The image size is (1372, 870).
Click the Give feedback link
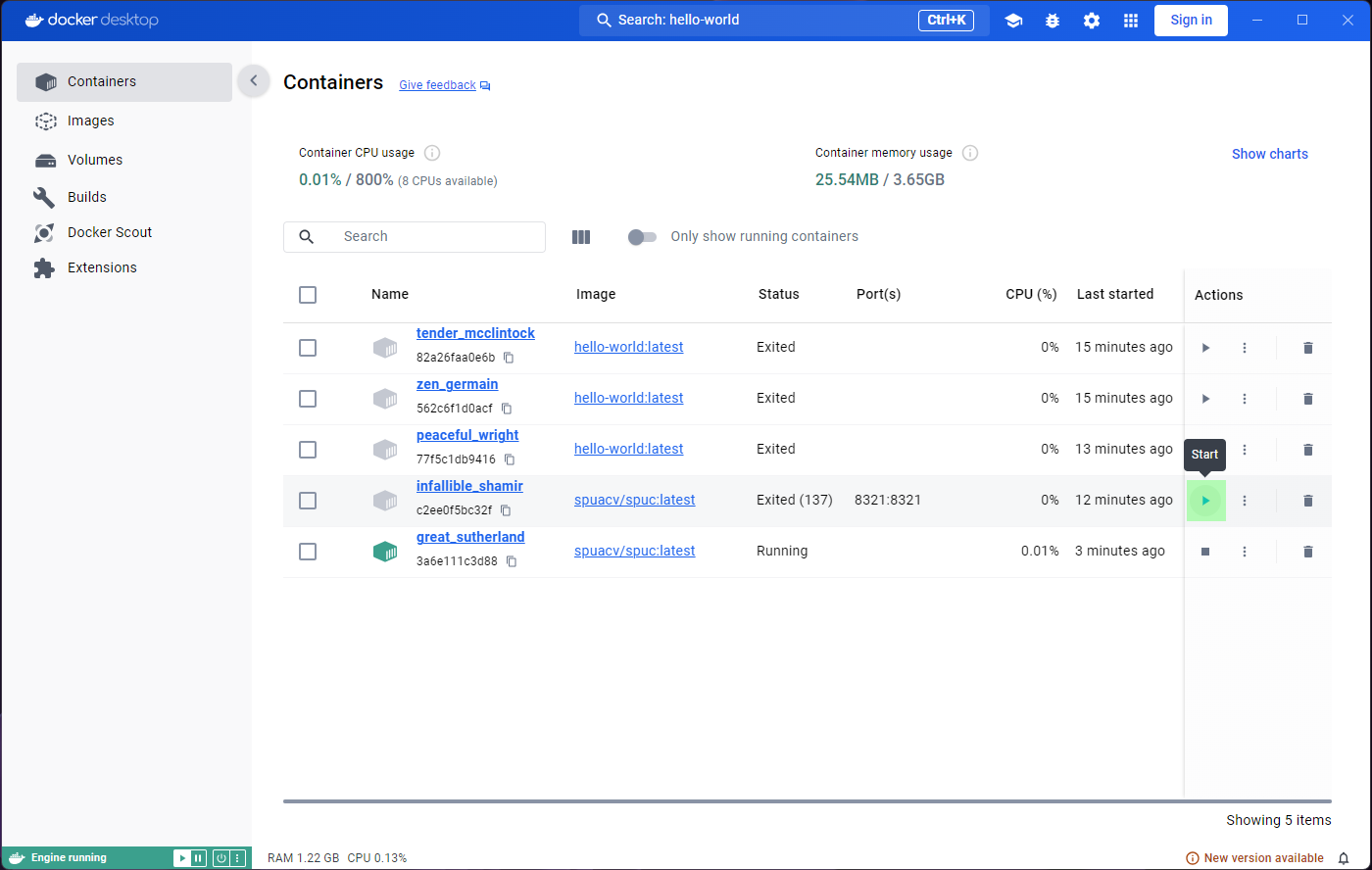click(437, 85)
